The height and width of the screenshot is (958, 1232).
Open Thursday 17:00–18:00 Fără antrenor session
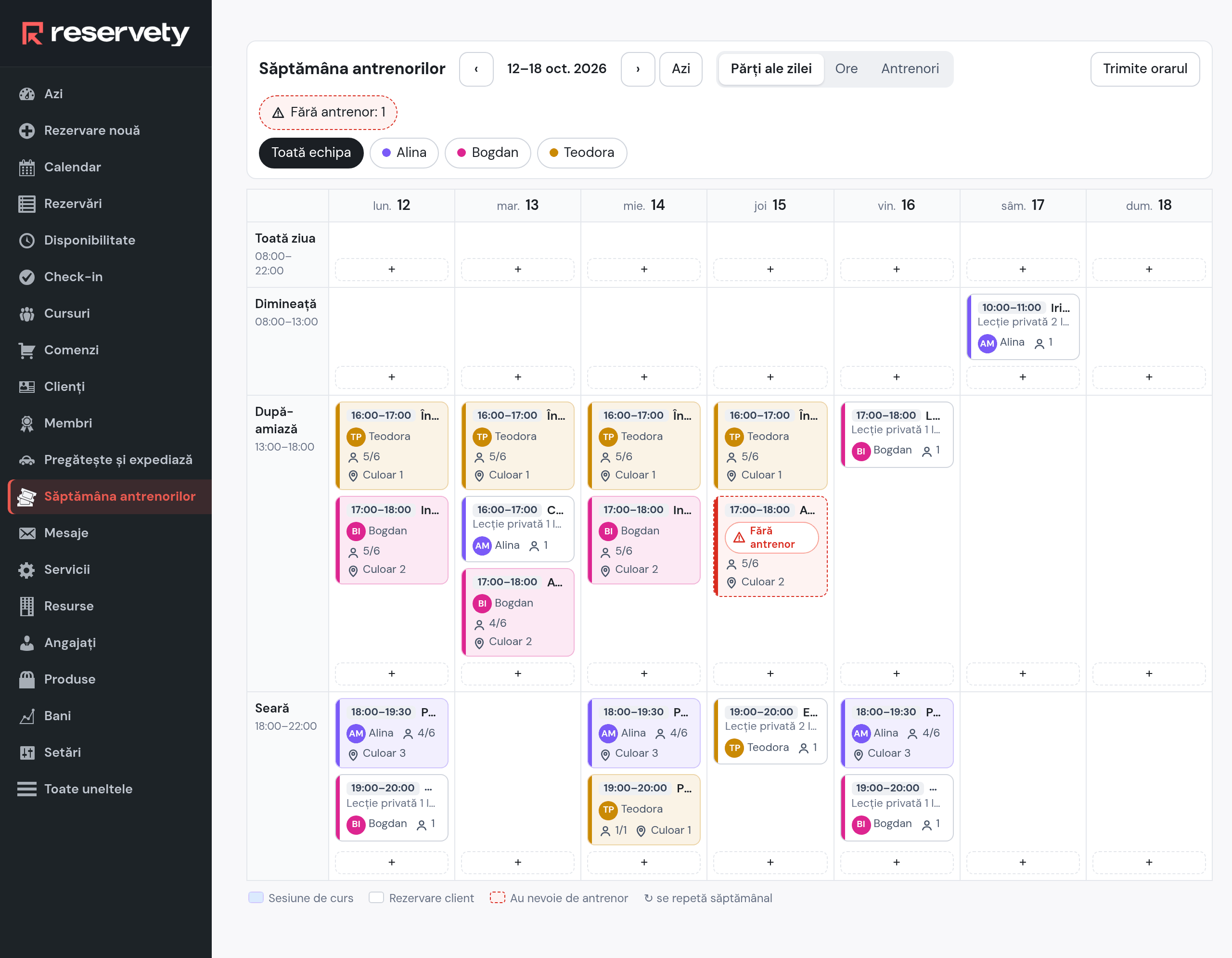(770, 546)
